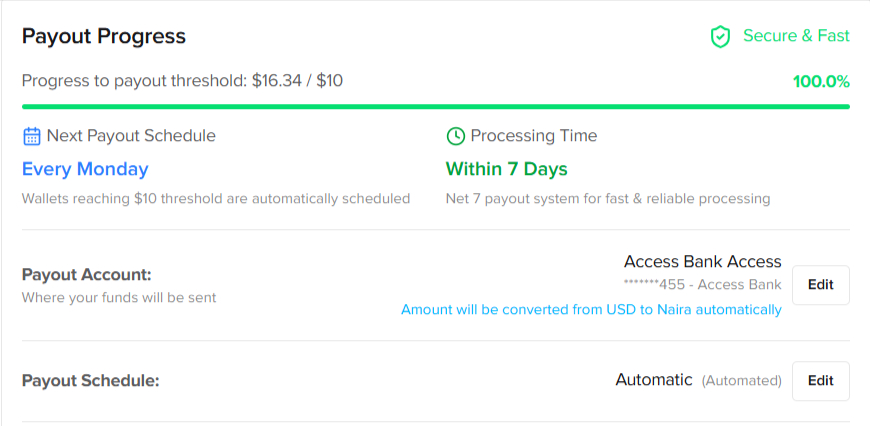
Task: Click the masked account number ending 455
Action: pyautogui.click(x=702, y=285)
